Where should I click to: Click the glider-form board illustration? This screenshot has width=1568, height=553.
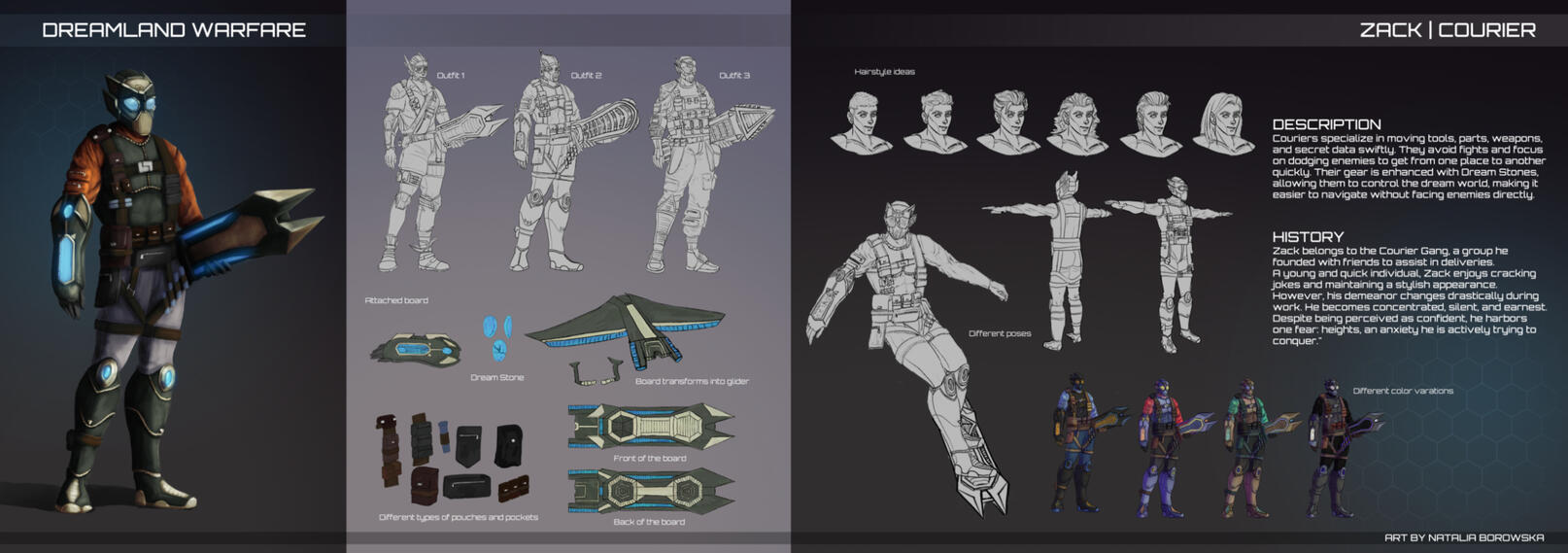[x=627, y=324]
